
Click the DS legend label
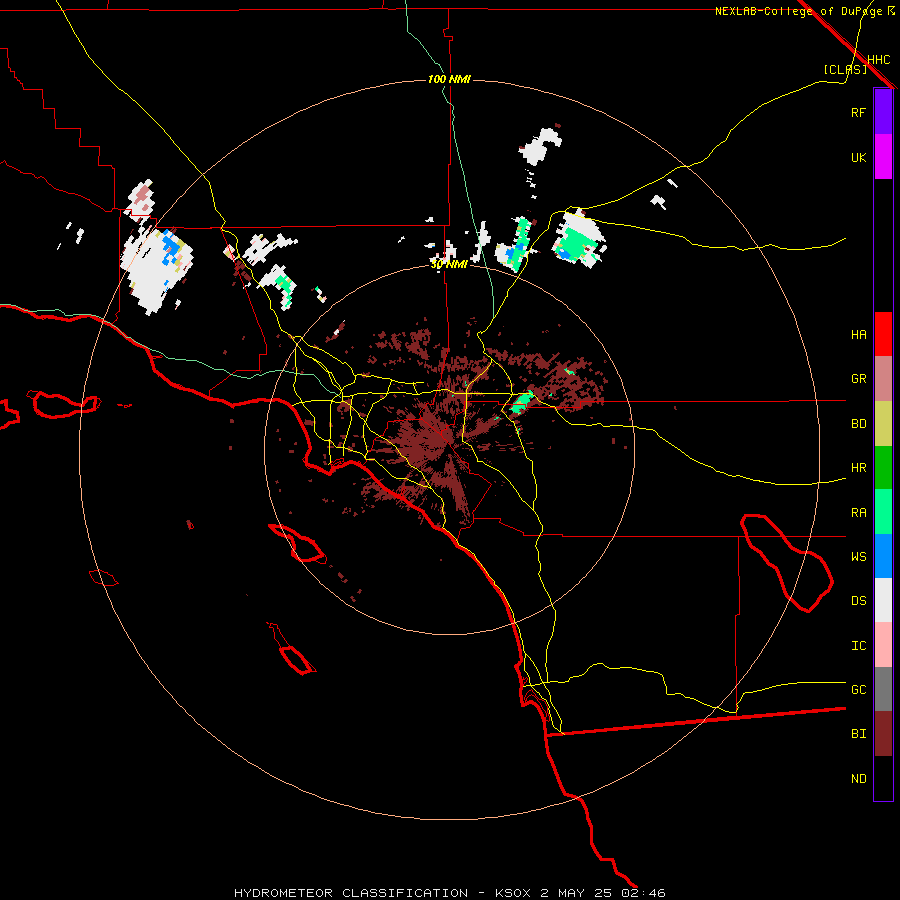tap(858, 600)
